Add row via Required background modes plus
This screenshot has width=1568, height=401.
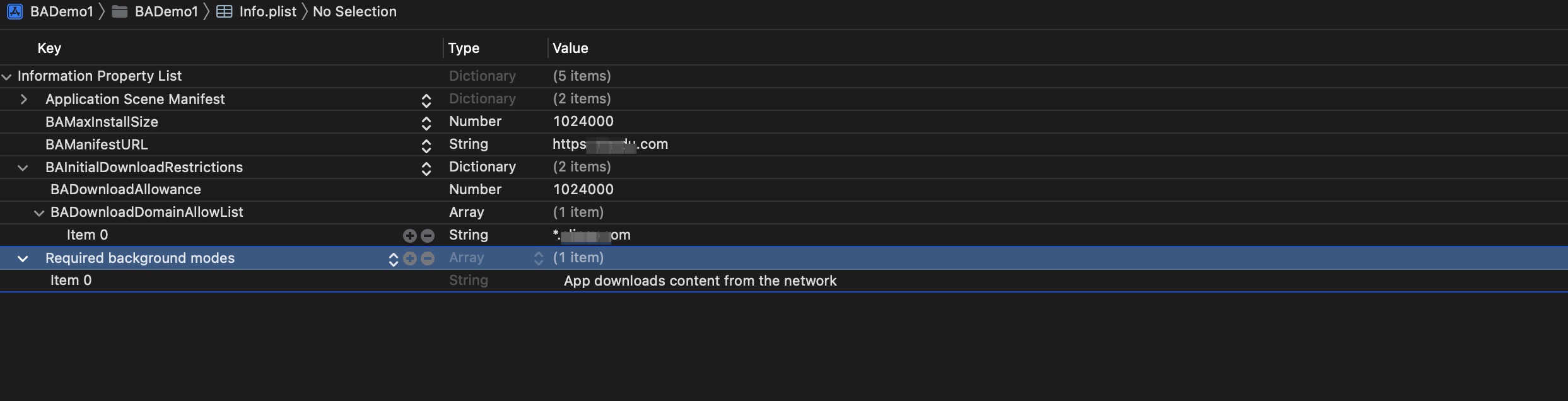tap(410, 259)
